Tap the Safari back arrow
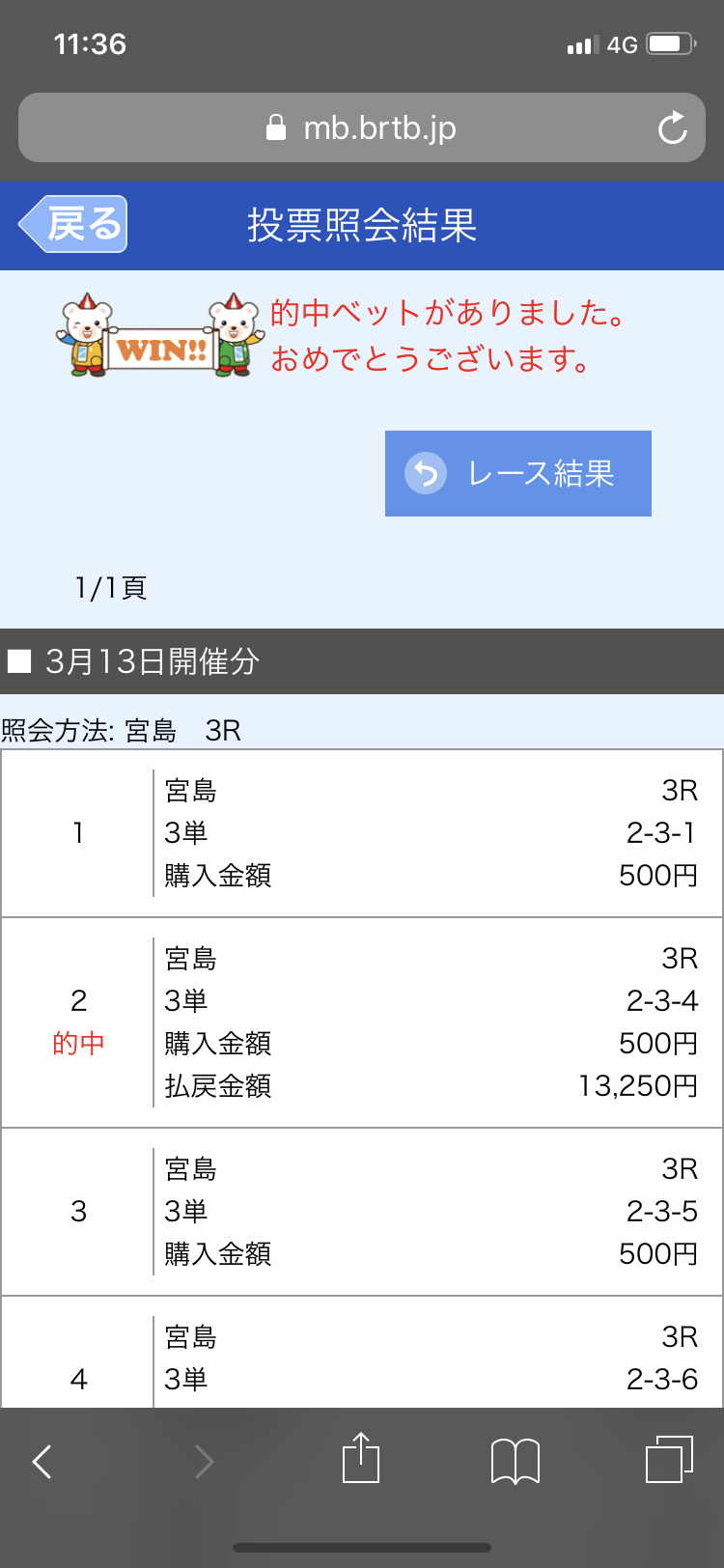 42,1461
